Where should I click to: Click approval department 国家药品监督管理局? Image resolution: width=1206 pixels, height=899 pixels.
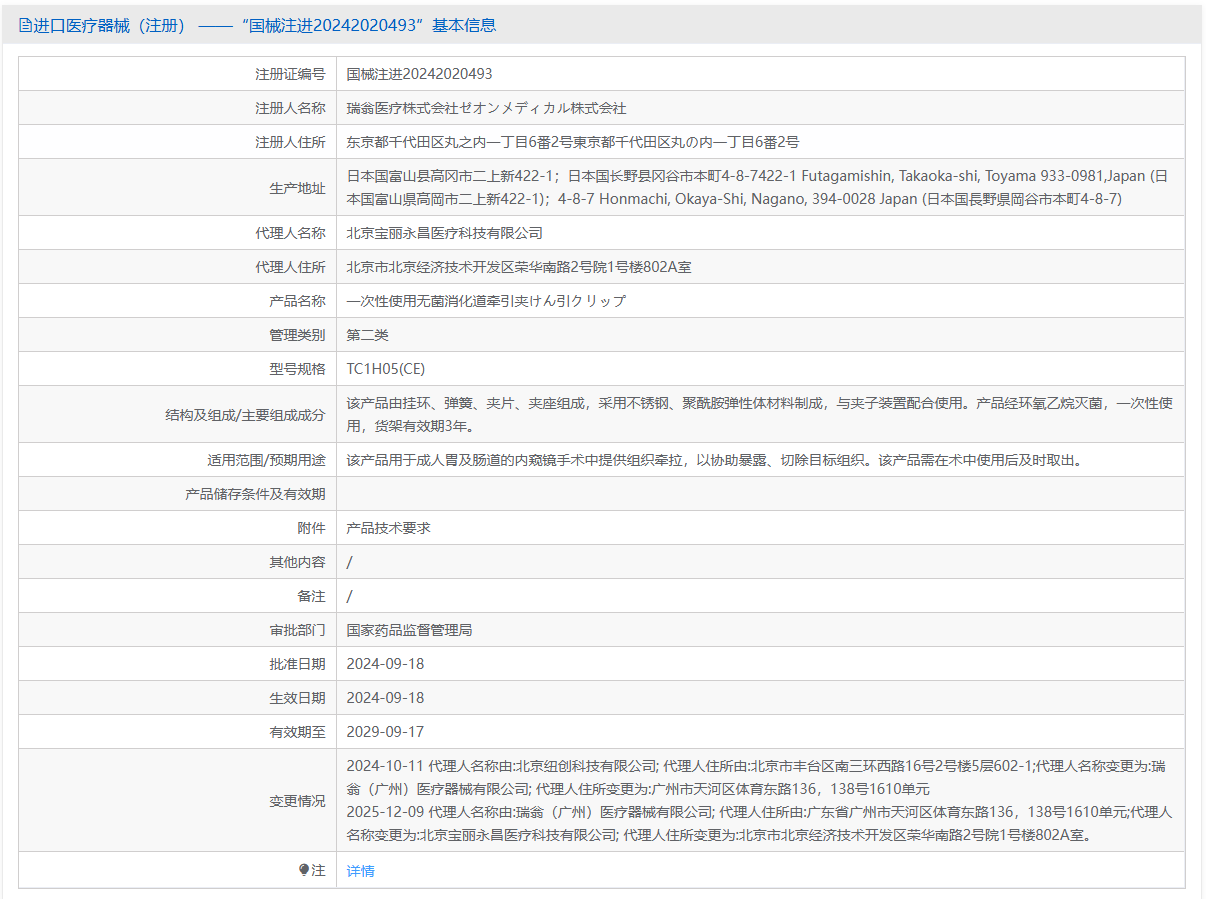click(409, 630)
